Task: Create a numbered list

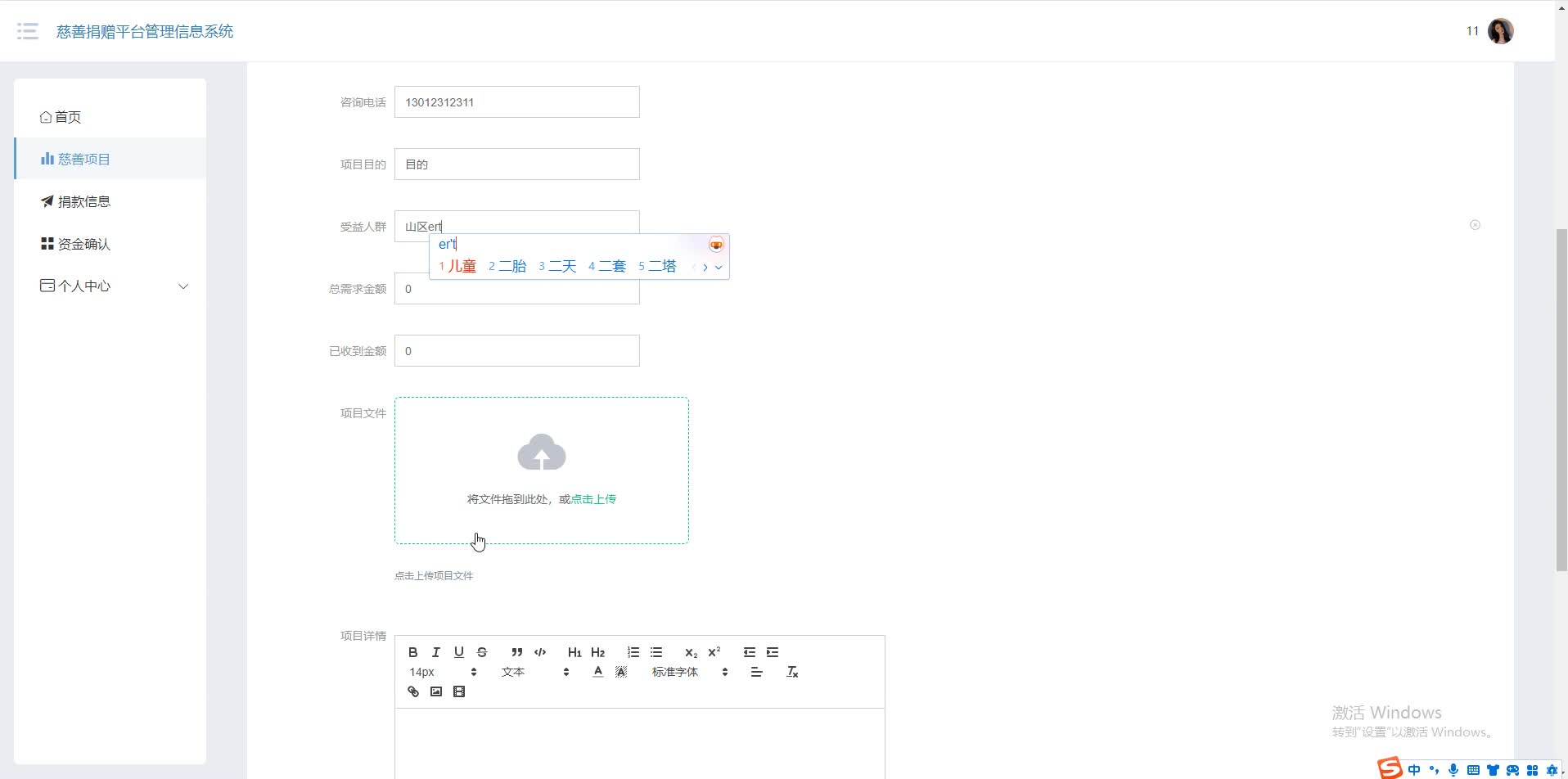Action: [x=633, y=652]
